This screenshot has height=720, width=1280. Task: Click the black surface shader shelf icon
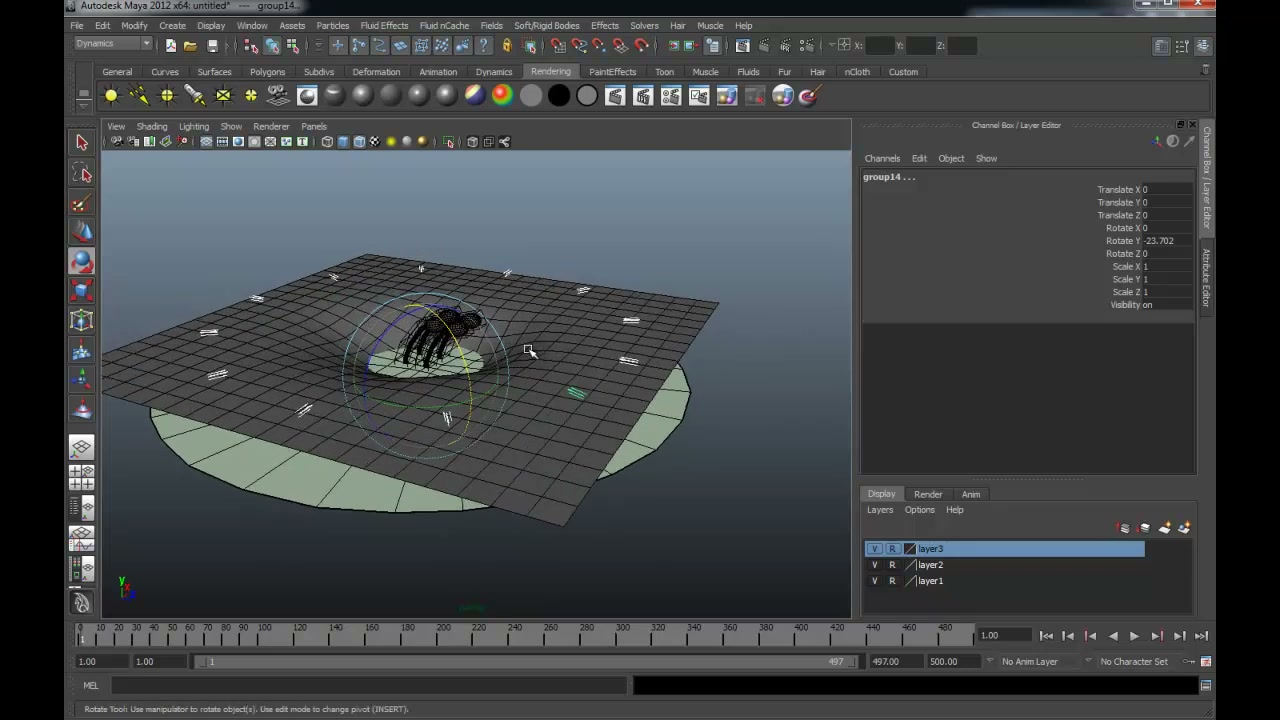coord(559,96)
